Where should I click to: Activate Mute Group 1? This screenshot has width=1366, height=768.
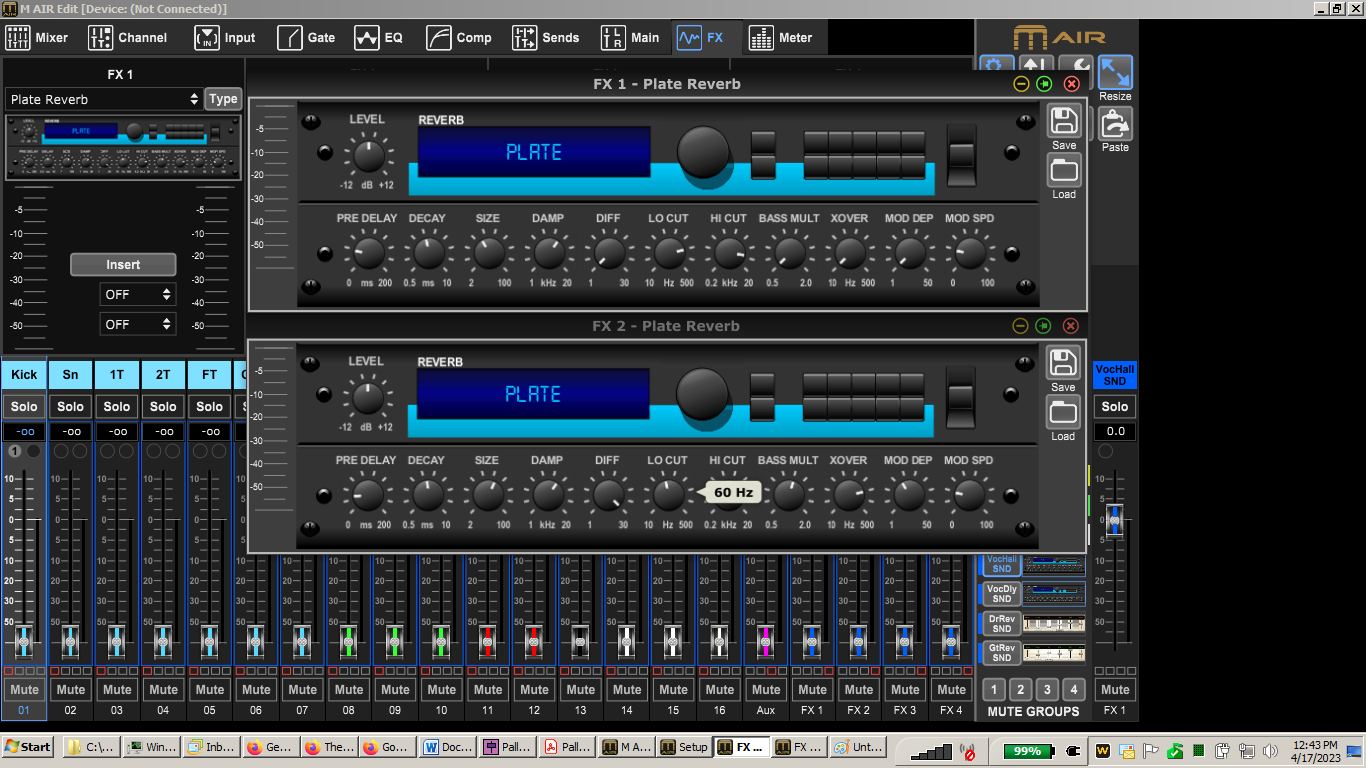pos(993,689)
